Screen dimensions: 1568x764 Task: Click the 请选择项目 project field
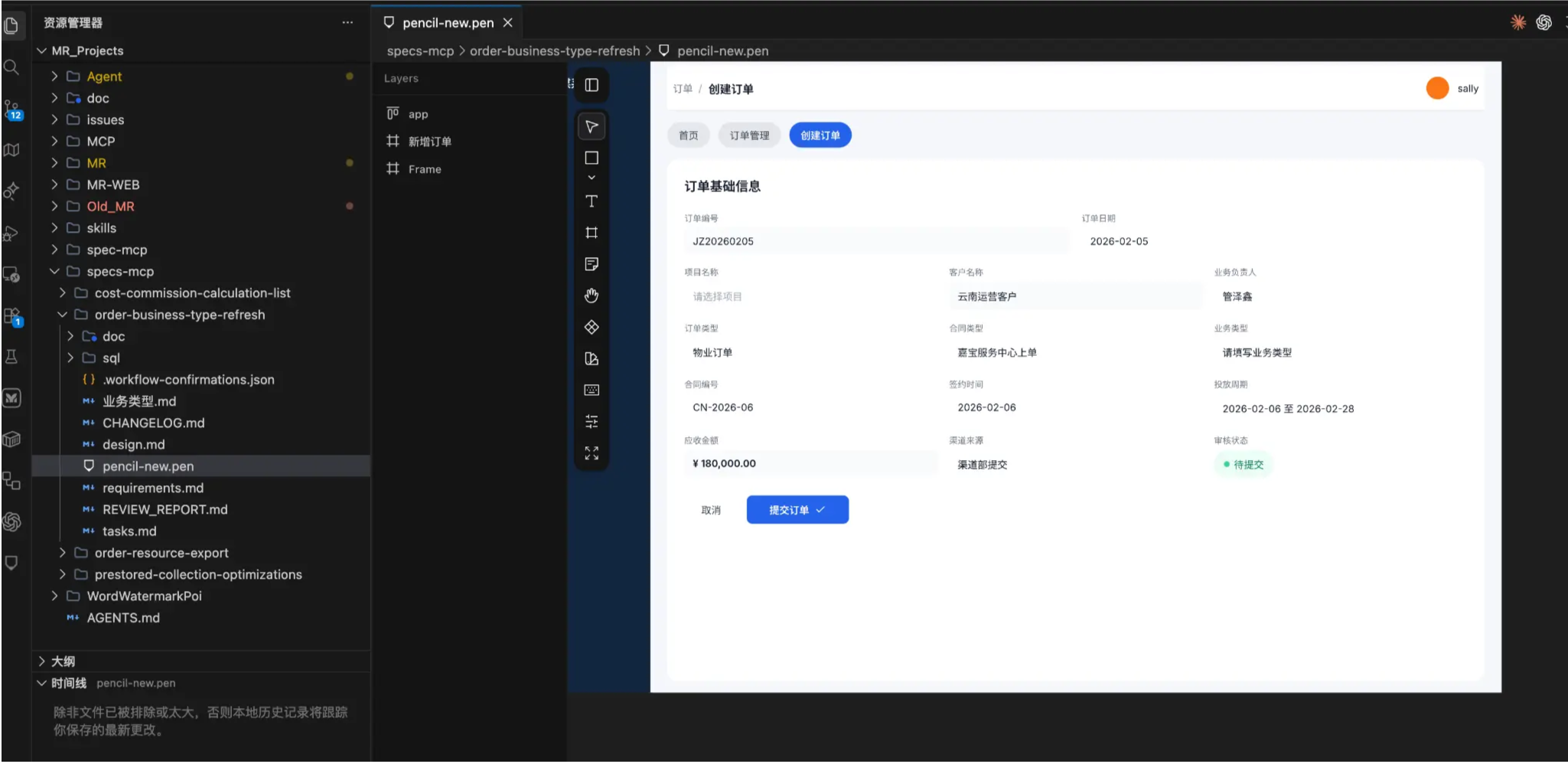810,296
